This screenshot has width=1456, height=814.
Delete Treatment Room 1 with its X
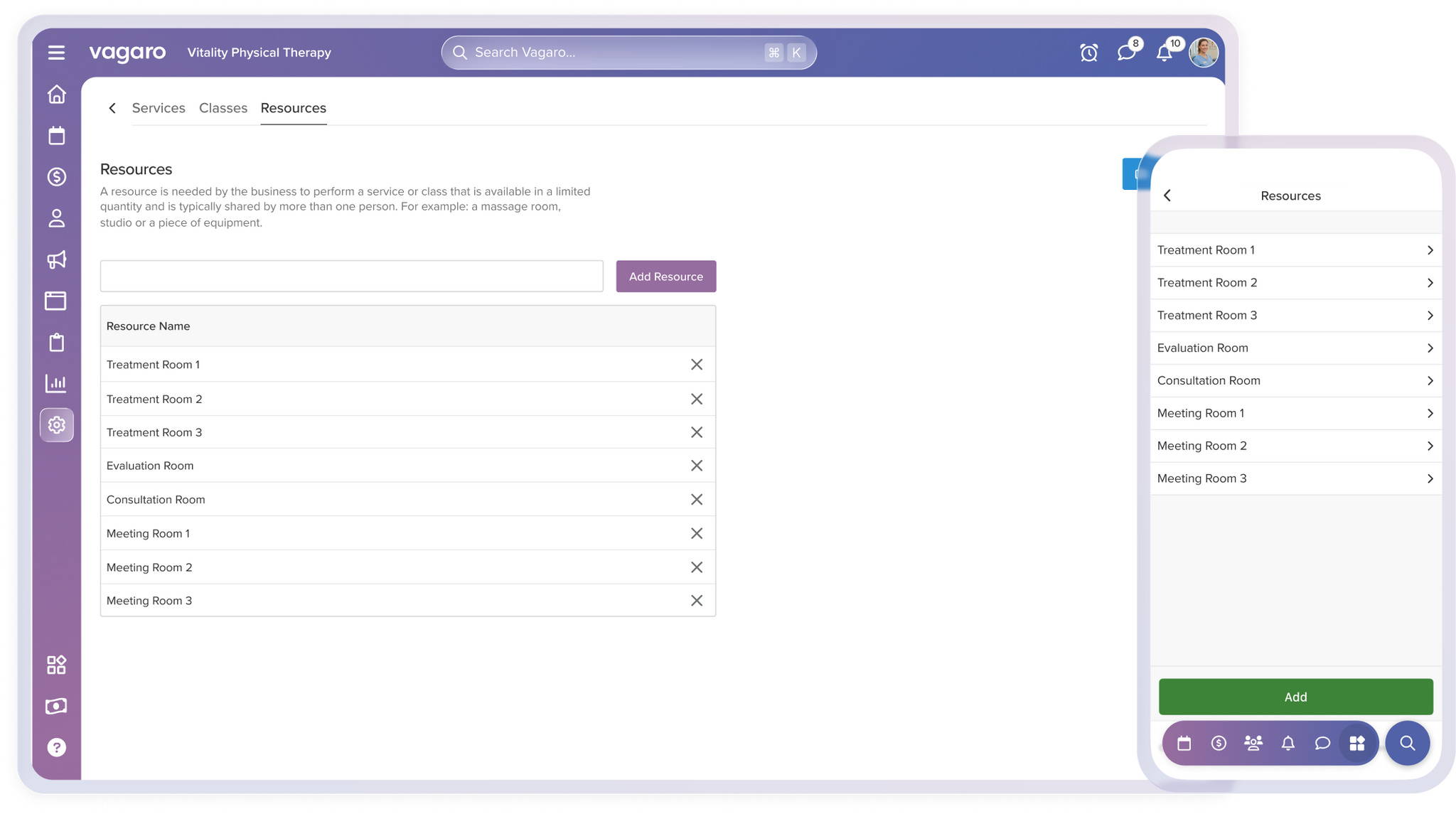coord(697,365)
